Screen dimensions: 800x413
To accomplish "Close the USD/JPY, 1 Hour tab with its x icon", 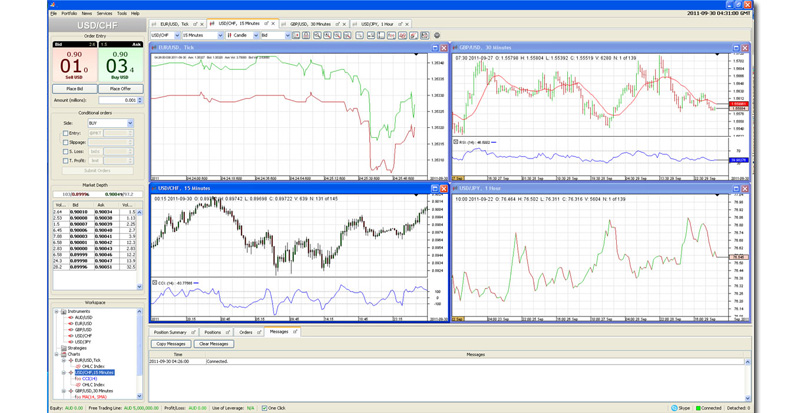I will pyautogui.click(x=407, y=24).
